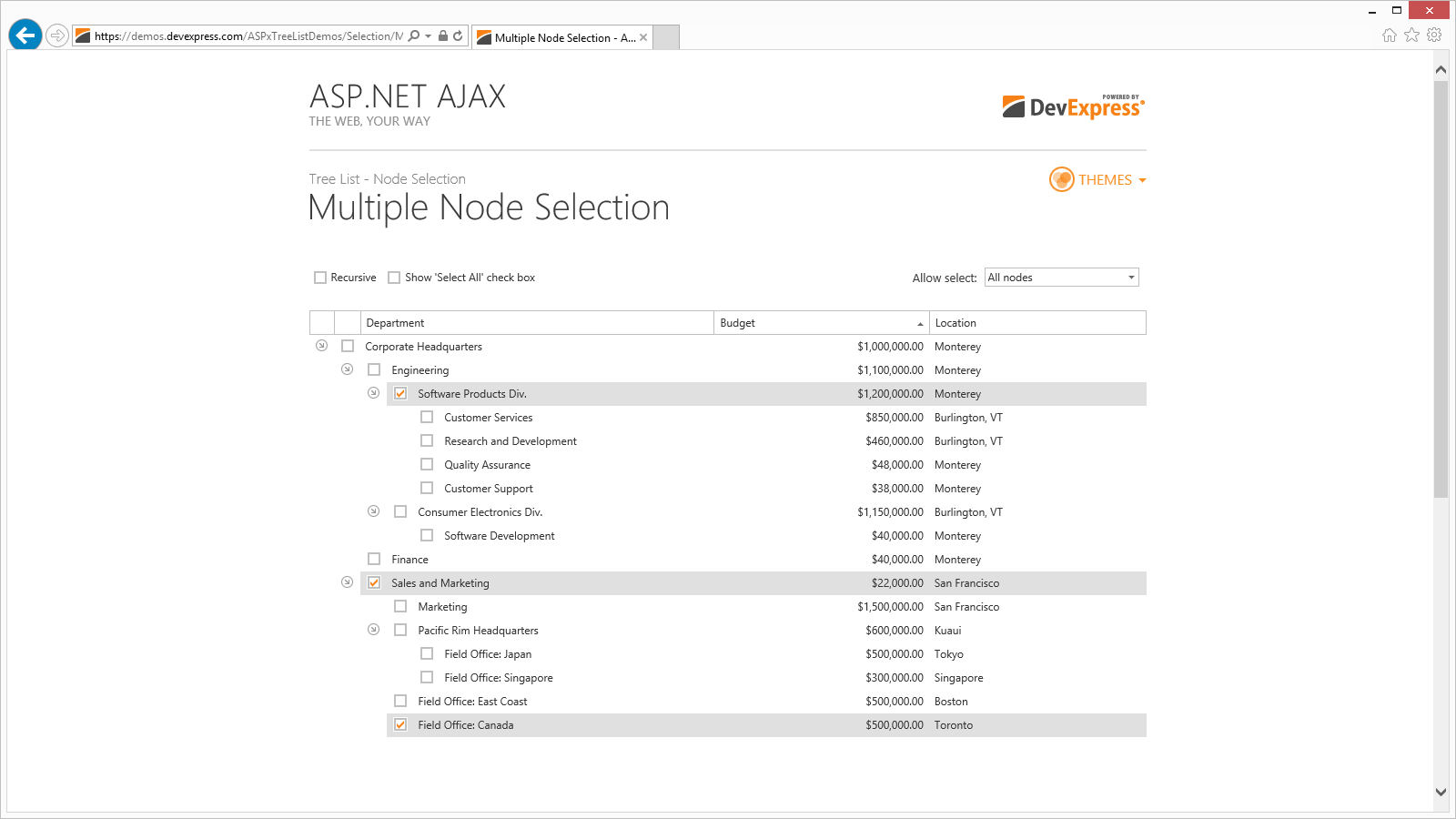Sort by the Location column header

point(1037,323)
